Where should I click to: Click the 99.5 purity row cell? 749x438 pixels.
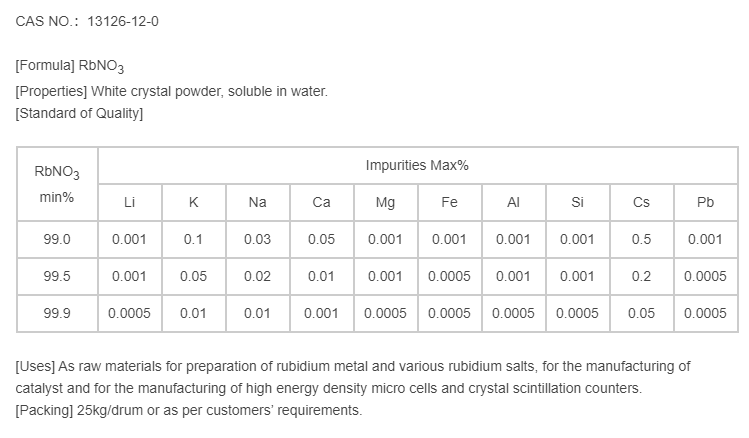(x=57, y=276)
